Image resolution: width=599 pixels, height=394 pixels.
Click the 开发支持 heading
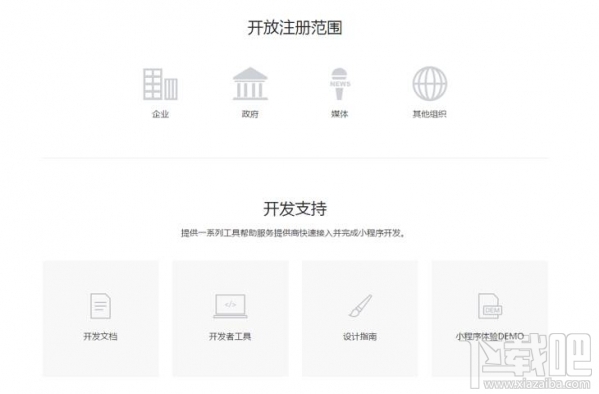click(295, 209)
